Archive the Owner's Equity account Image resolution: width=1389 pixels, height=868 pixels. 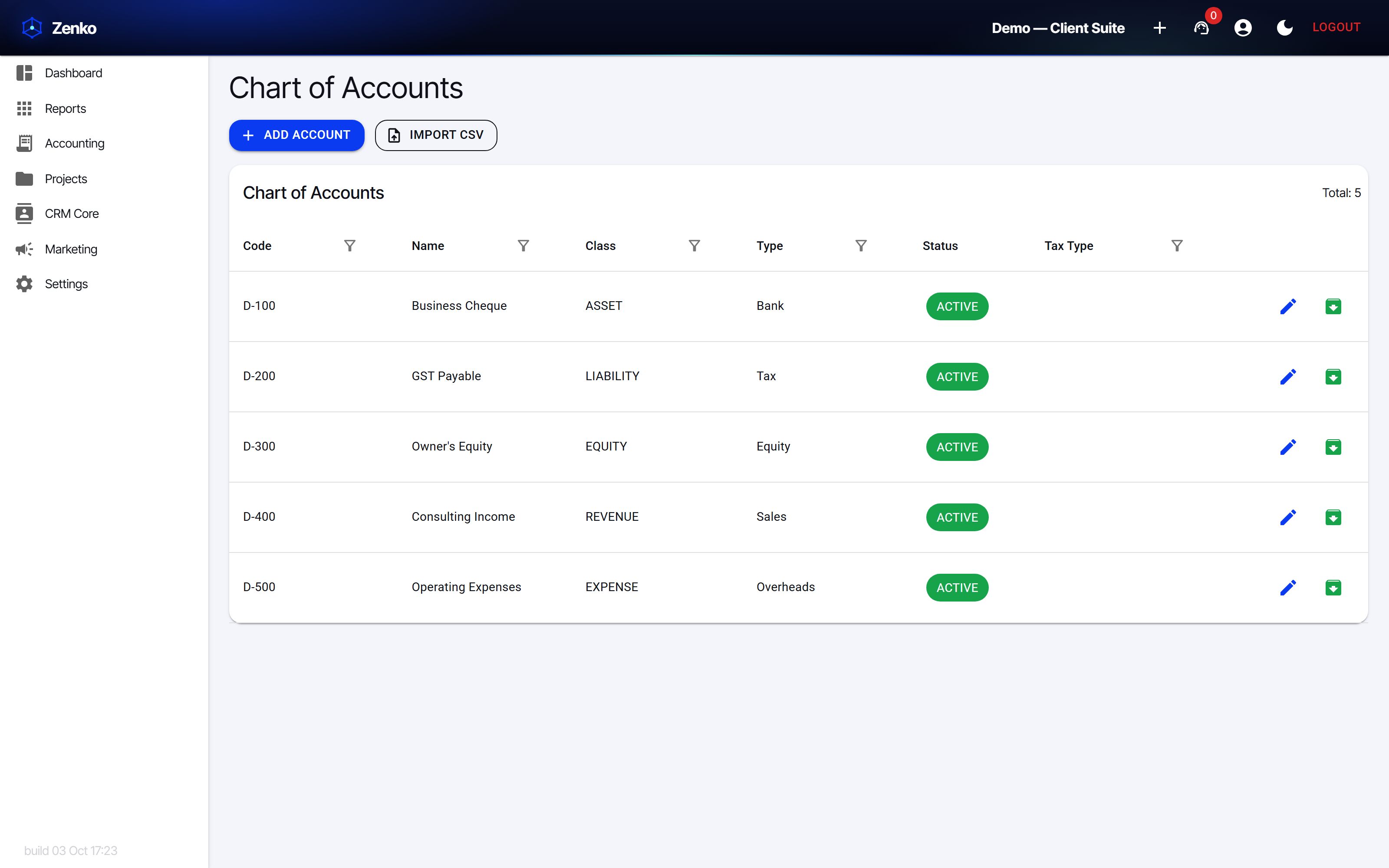tap(1333, 447)
